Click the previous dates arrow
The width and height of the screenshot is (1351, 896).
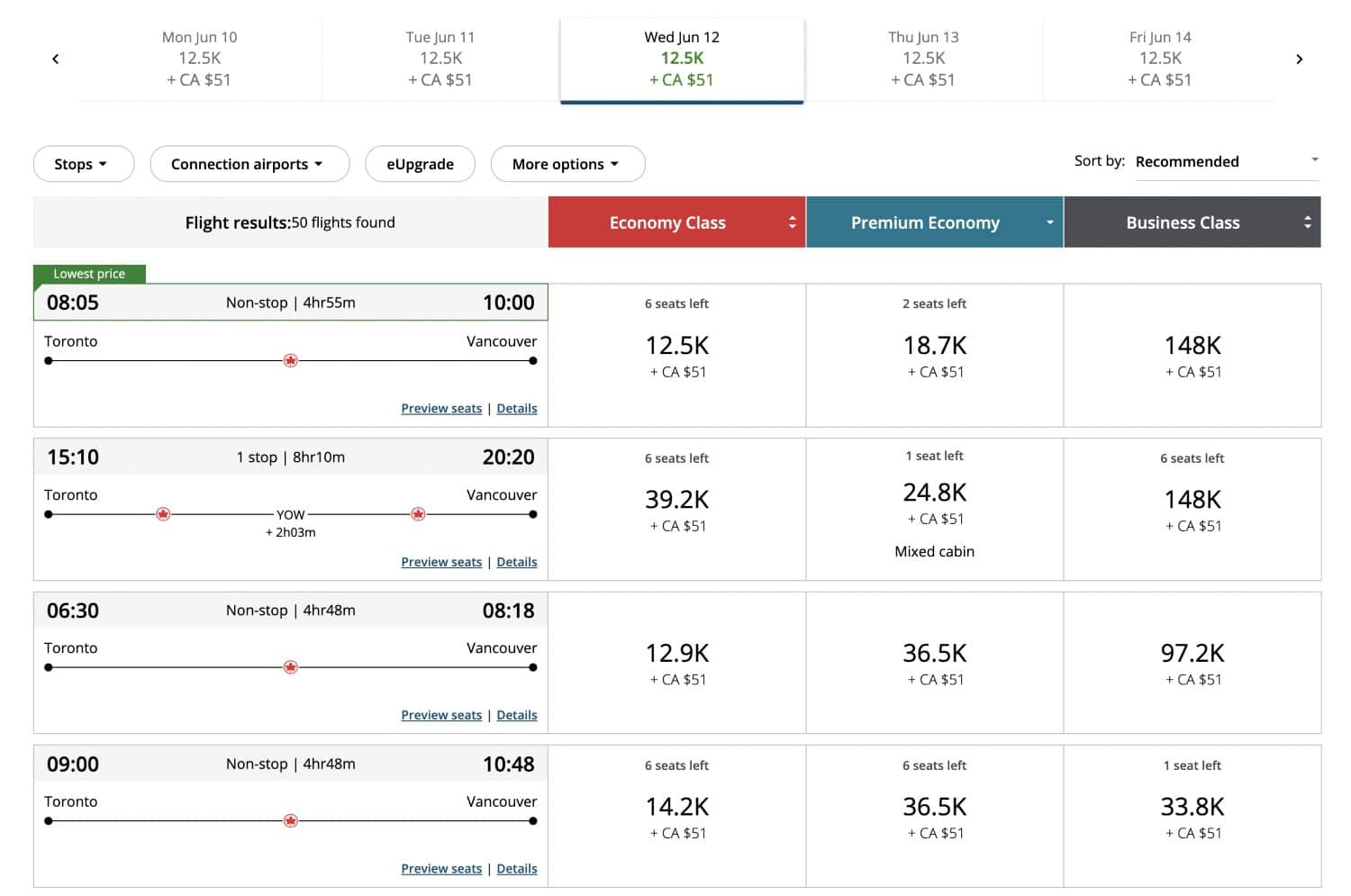tap(56, 59)
